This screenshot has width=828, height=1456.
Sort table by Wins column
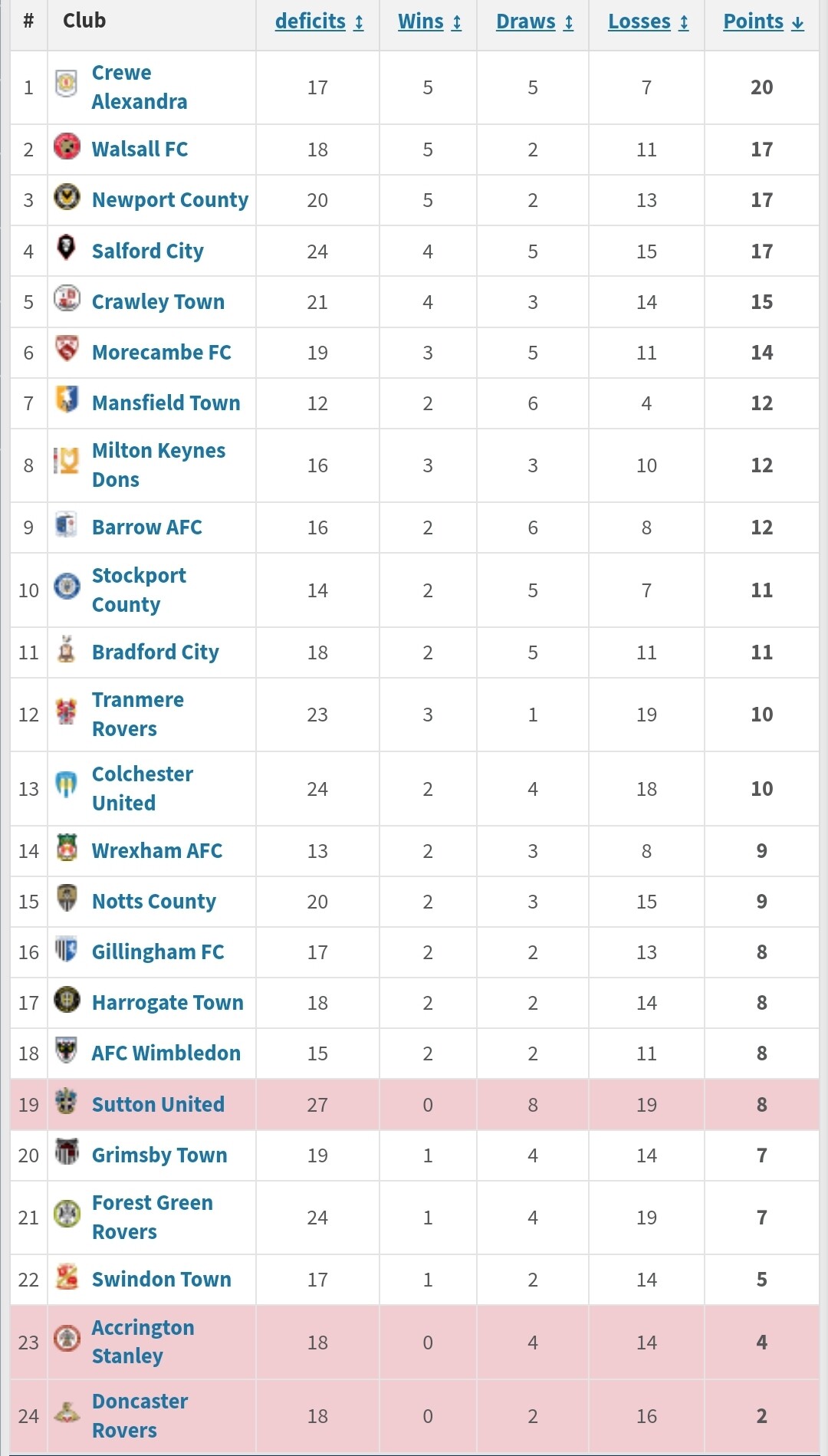429,21
